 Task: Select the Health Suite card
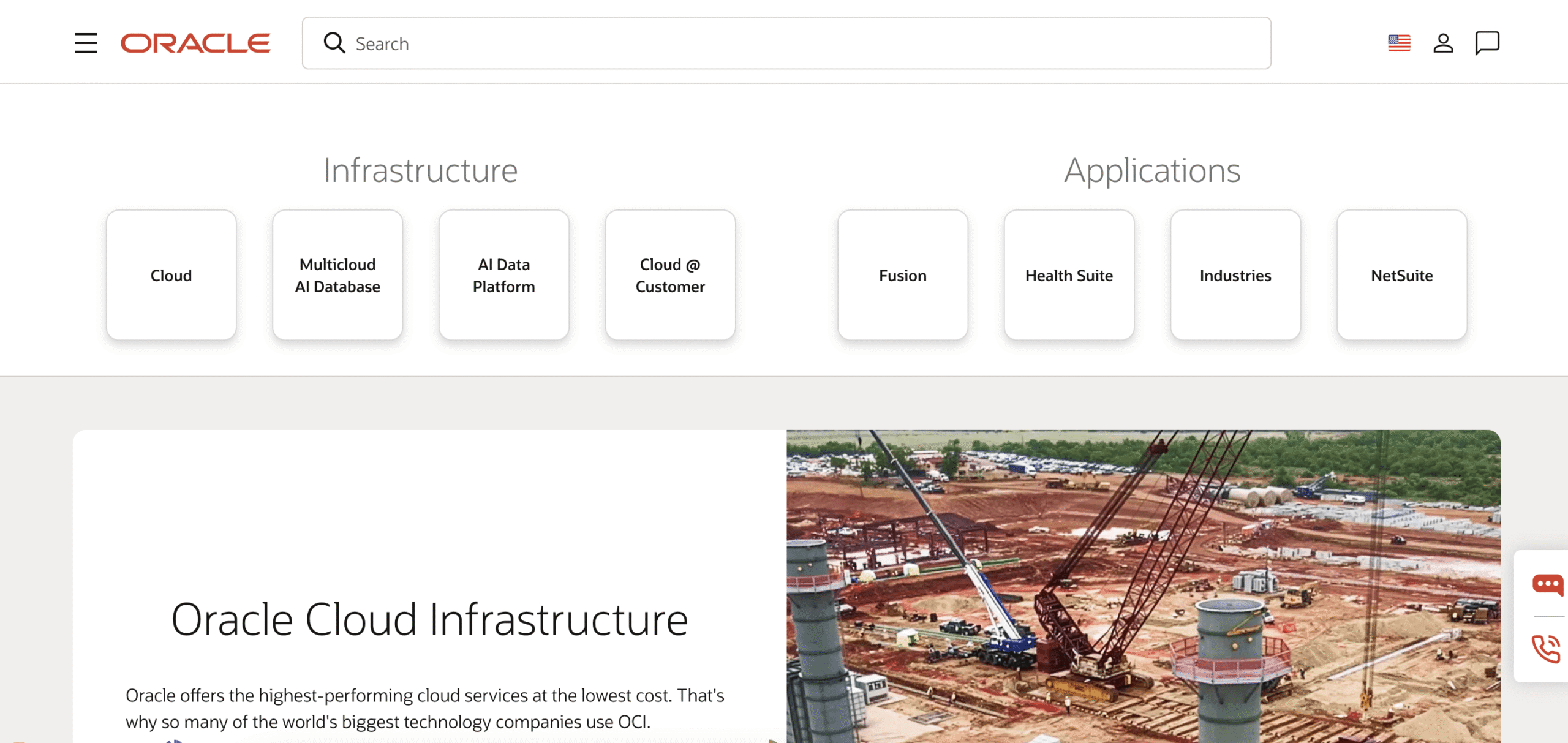pyautogui.click(x=1069, y=275)
